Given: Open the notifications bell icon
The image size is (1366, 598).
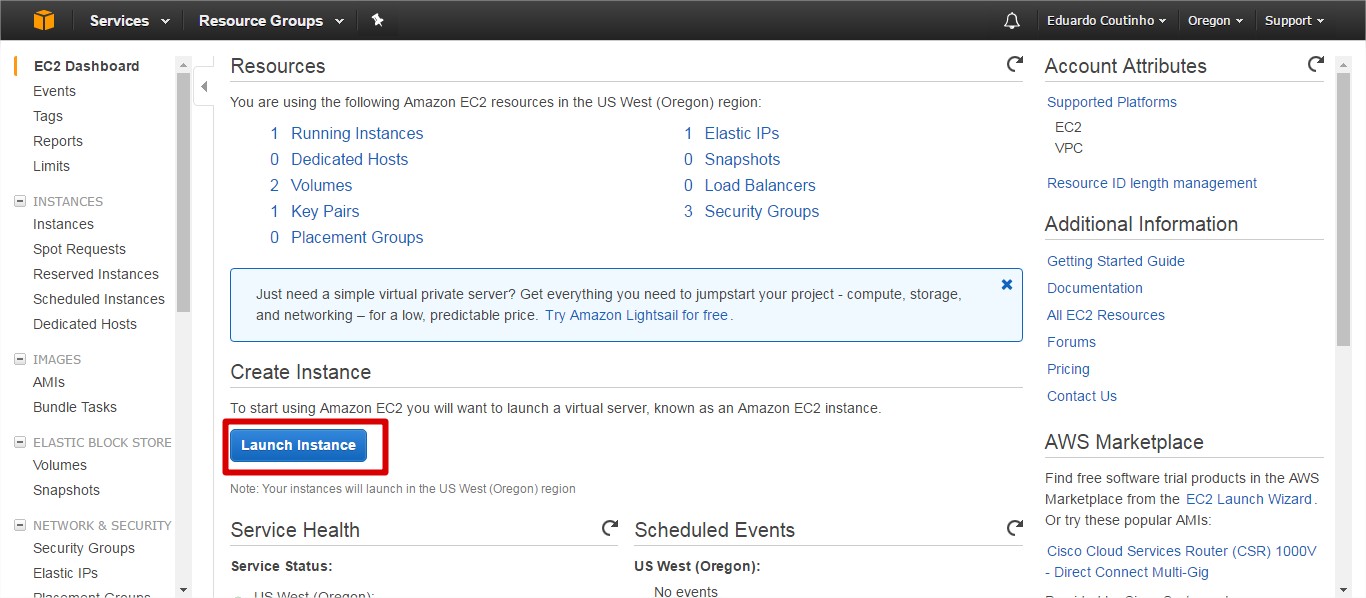Looking at the screenshot, I should coord(1012,21).
